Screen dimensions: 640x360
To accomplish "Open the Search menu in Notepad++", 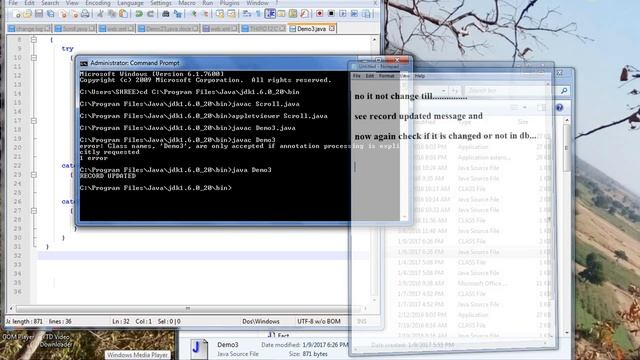I will (50, 3).
